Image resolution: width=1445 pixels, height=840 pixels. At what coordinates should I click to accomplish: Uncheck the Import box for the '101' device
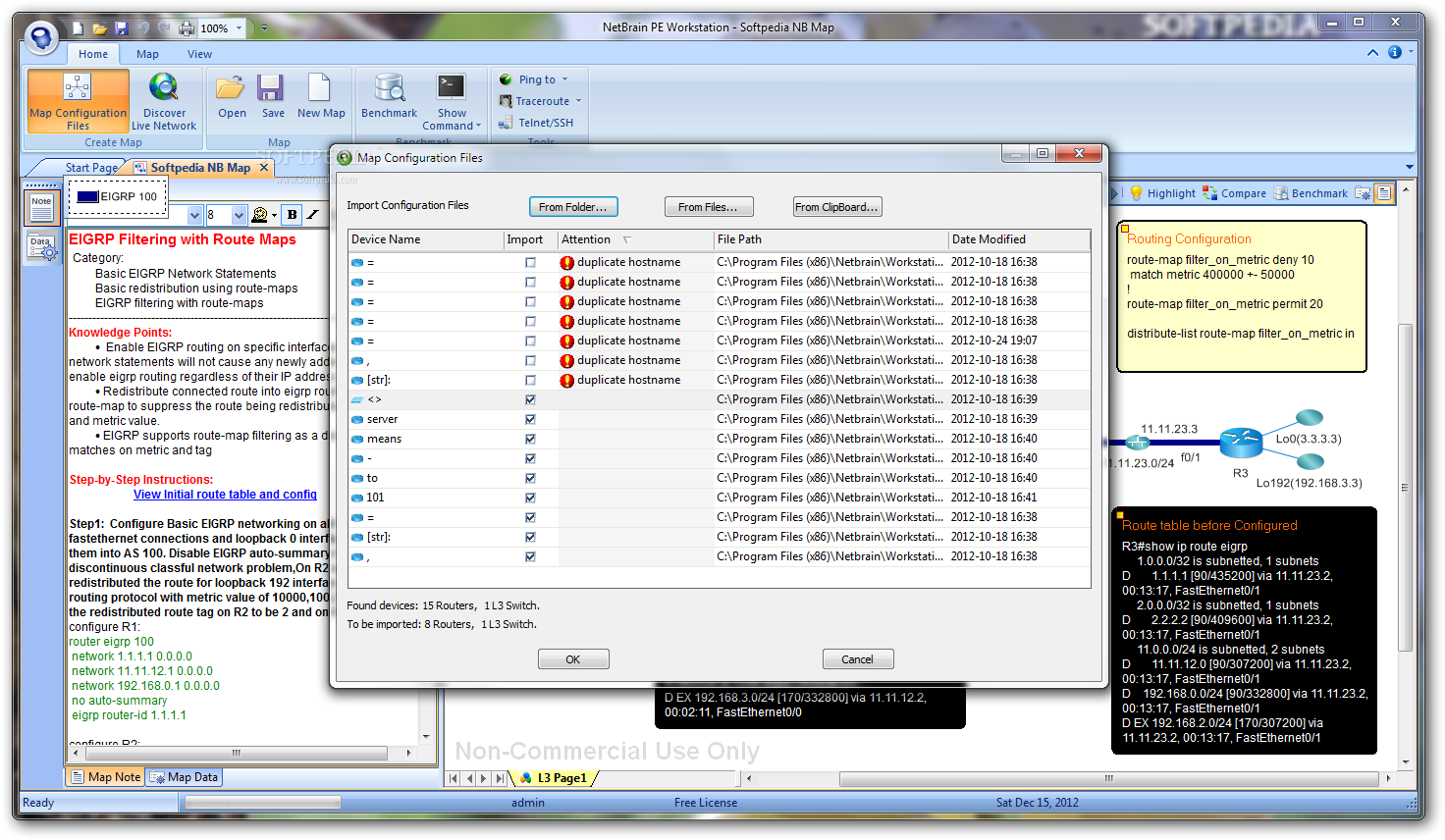pos(530,498)
